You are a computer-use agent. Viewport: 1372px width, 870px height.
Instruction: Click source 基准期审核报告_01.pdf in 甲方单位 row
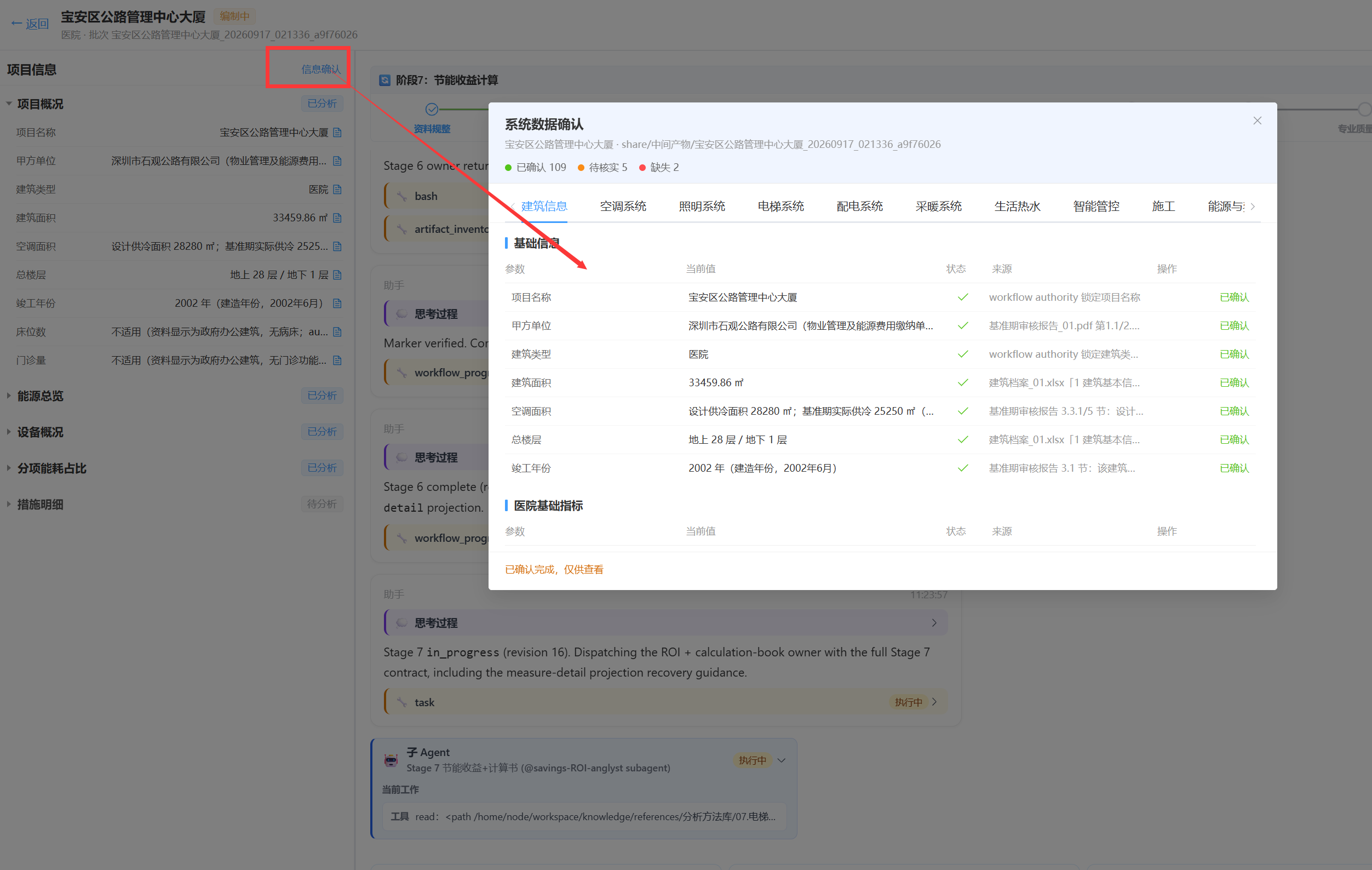click(1064, 326)
